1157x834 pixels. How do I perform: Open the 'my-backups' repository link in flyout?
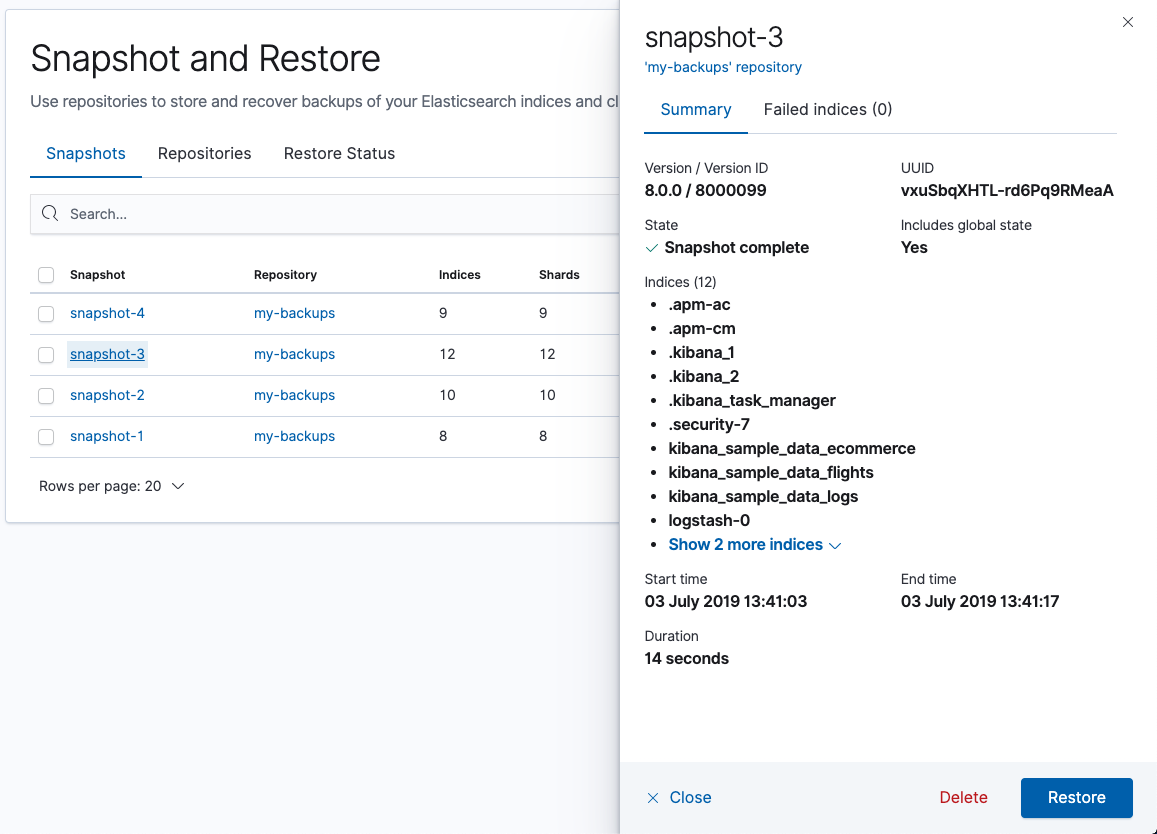pos(723,67)
